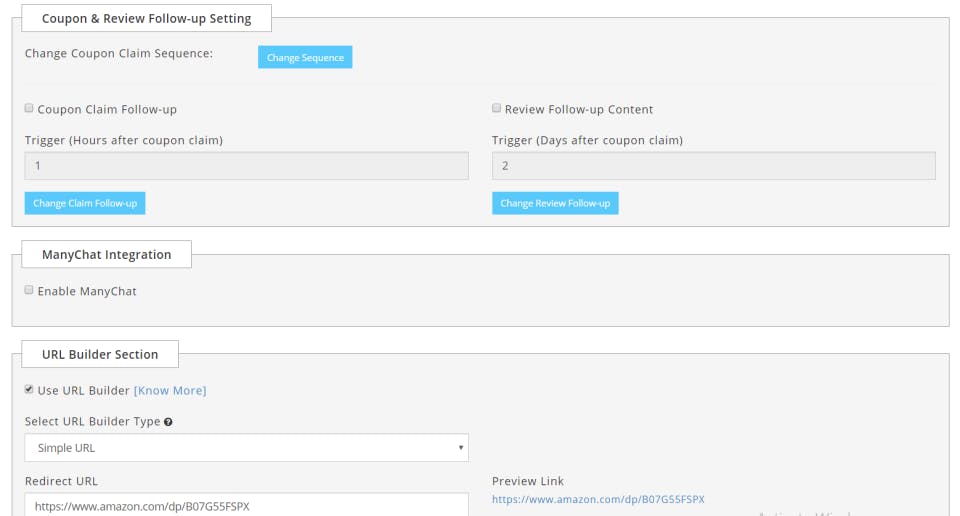Enable ManyChat integration checkbox
Viewport: 960px width, 516px height.
point(29,290)
